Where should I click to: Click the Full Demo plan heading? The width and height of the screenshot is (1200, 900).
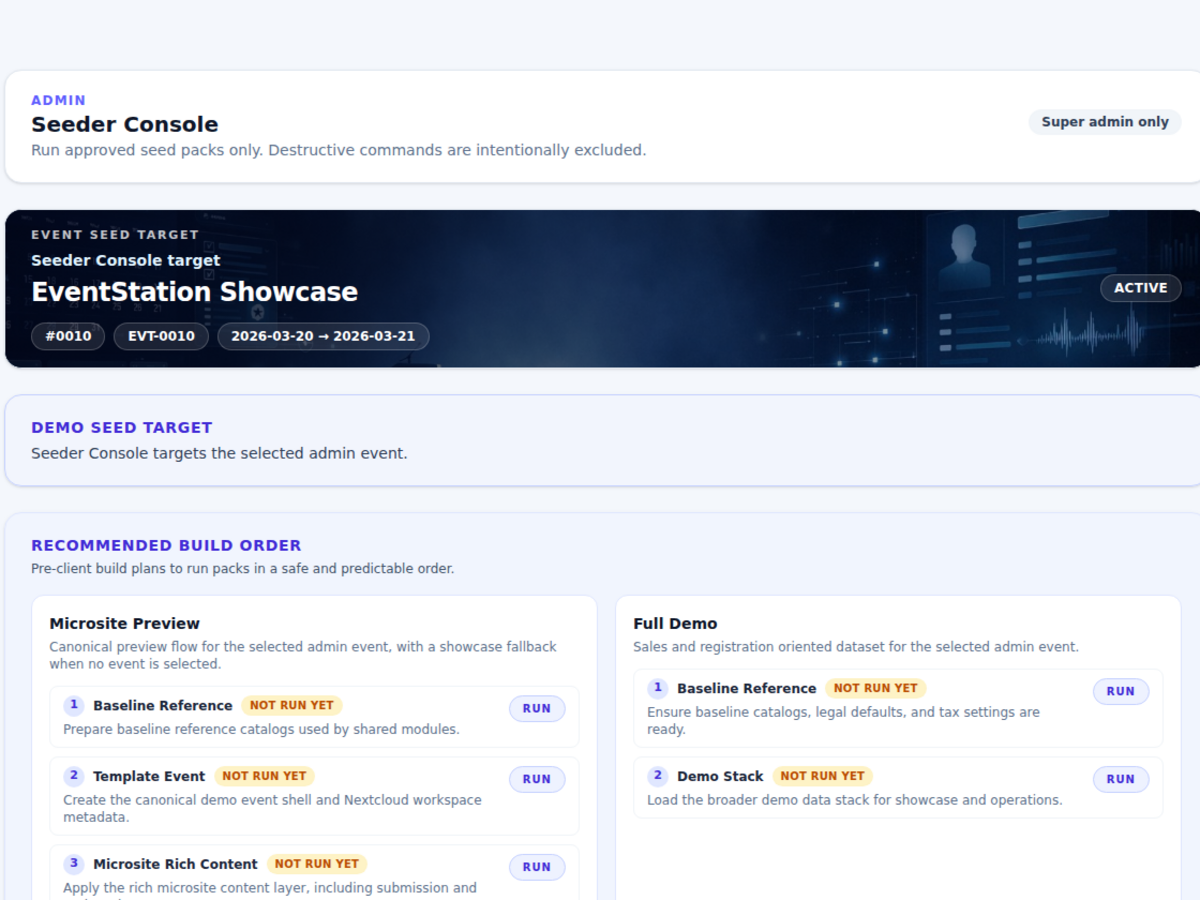675,623
